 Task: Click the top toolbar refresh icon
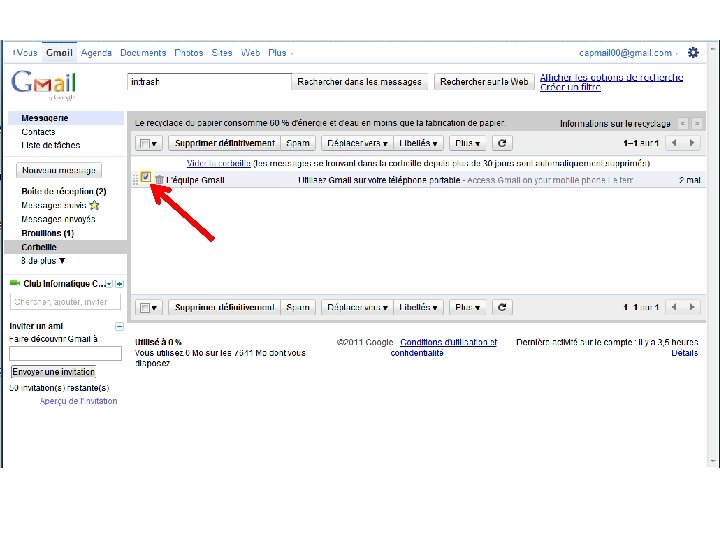click(502, 143)
